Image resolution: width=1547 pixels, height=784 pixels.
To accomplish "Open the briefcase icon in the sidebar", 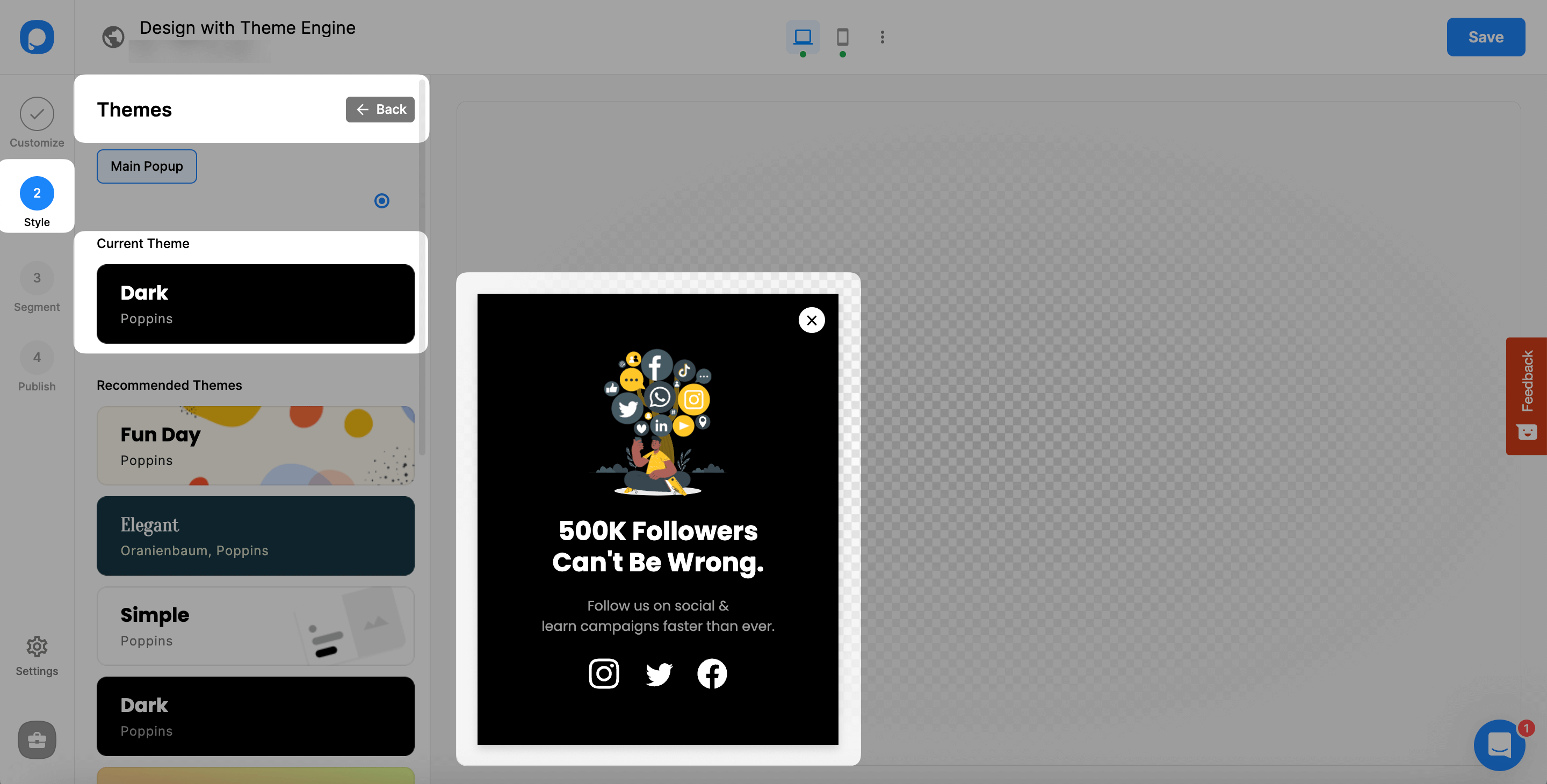I will tap(37, 740).
